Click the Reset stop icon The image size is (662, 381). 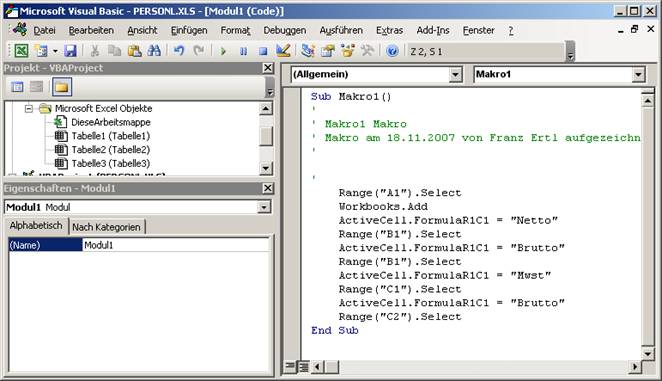pyautogui.click(x=263, y=51)
